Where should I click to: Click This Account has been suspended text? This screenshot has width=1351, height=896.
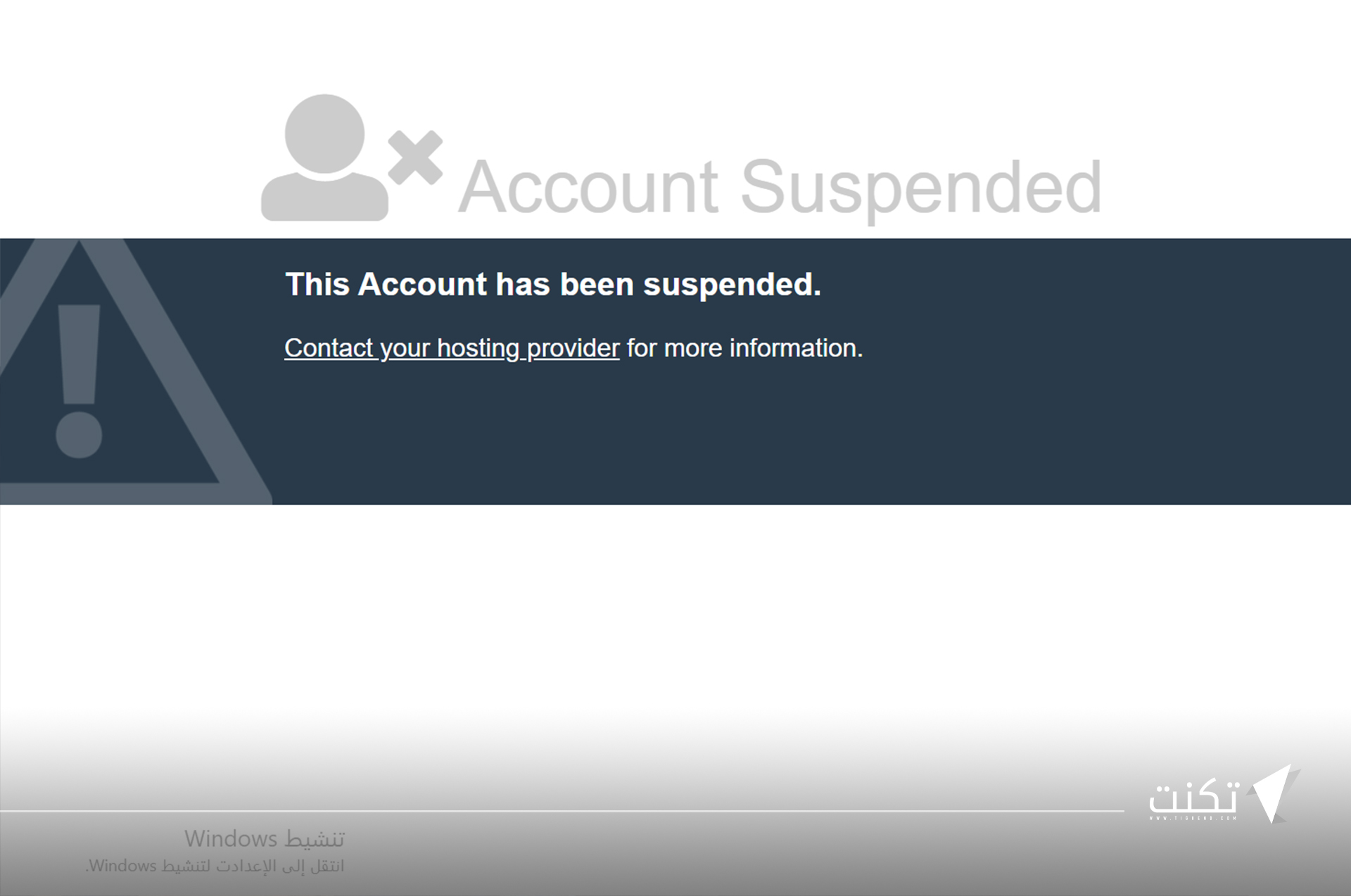553,285
